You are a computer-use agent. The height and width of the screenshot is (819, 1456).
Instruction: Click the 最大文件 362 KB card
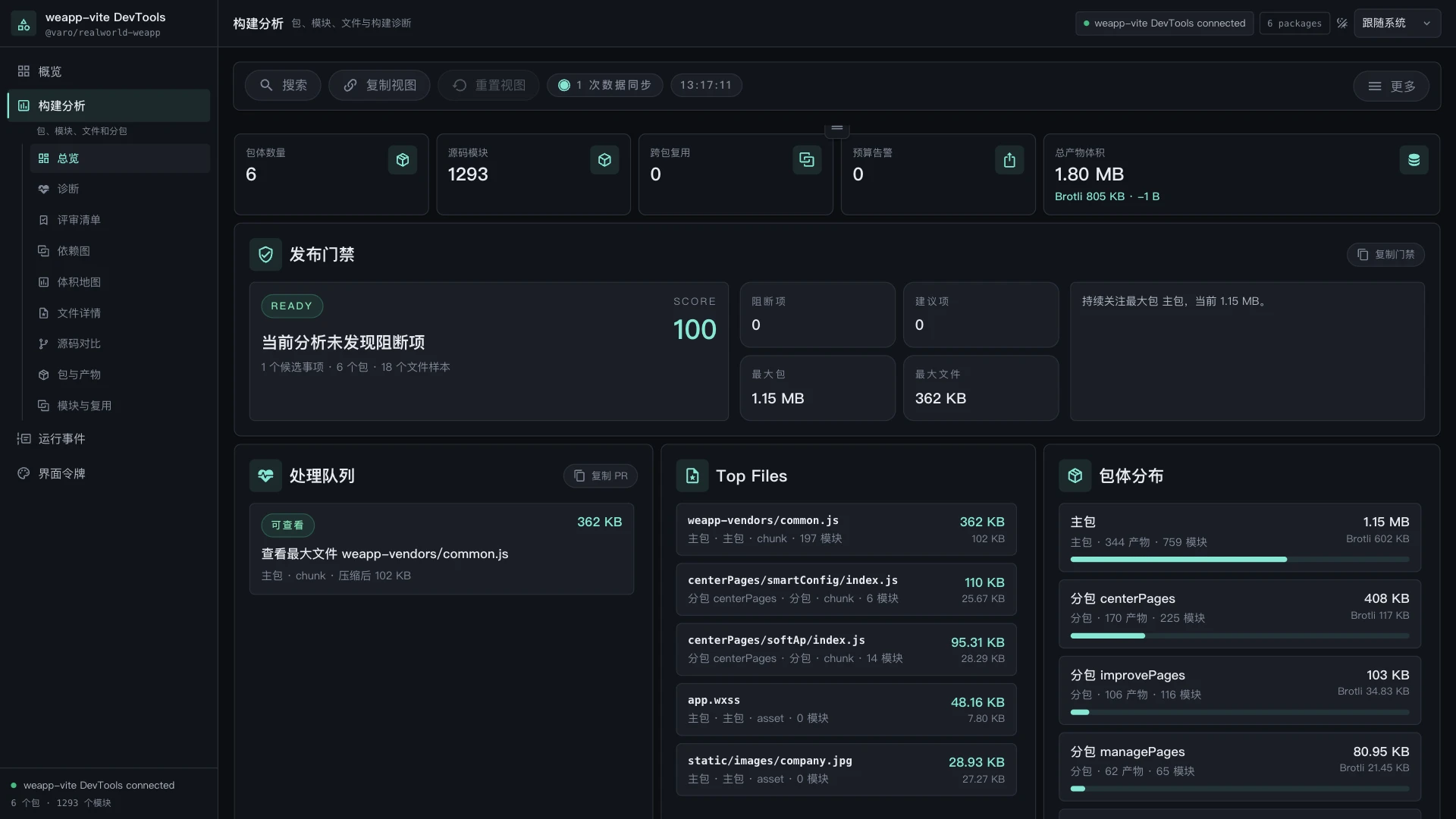pos(981,388)
